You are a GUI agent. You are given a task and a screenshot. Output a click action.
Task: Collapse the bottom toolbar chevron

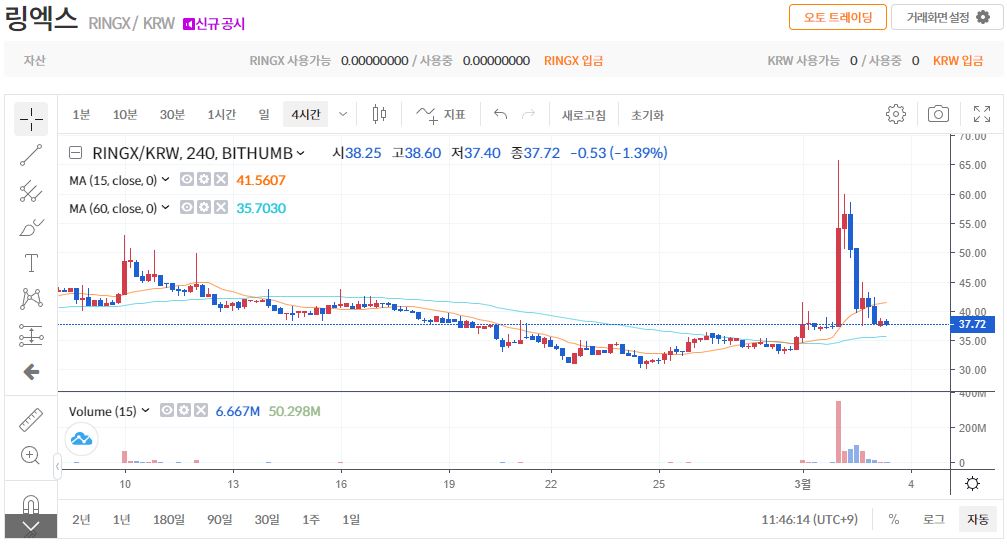[x=31, y=527]
